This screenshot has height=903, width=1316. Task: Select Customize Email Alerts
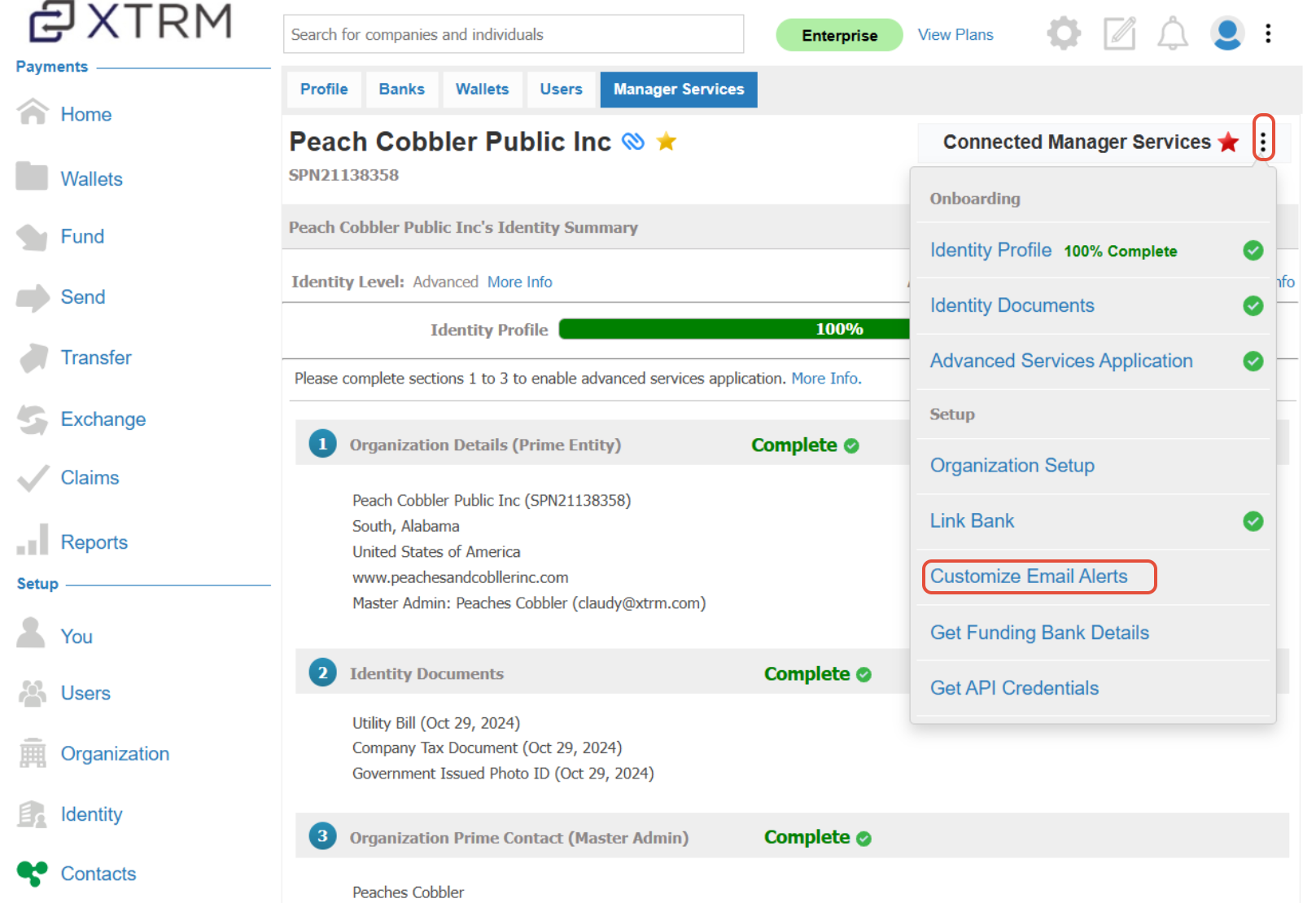1029,576
